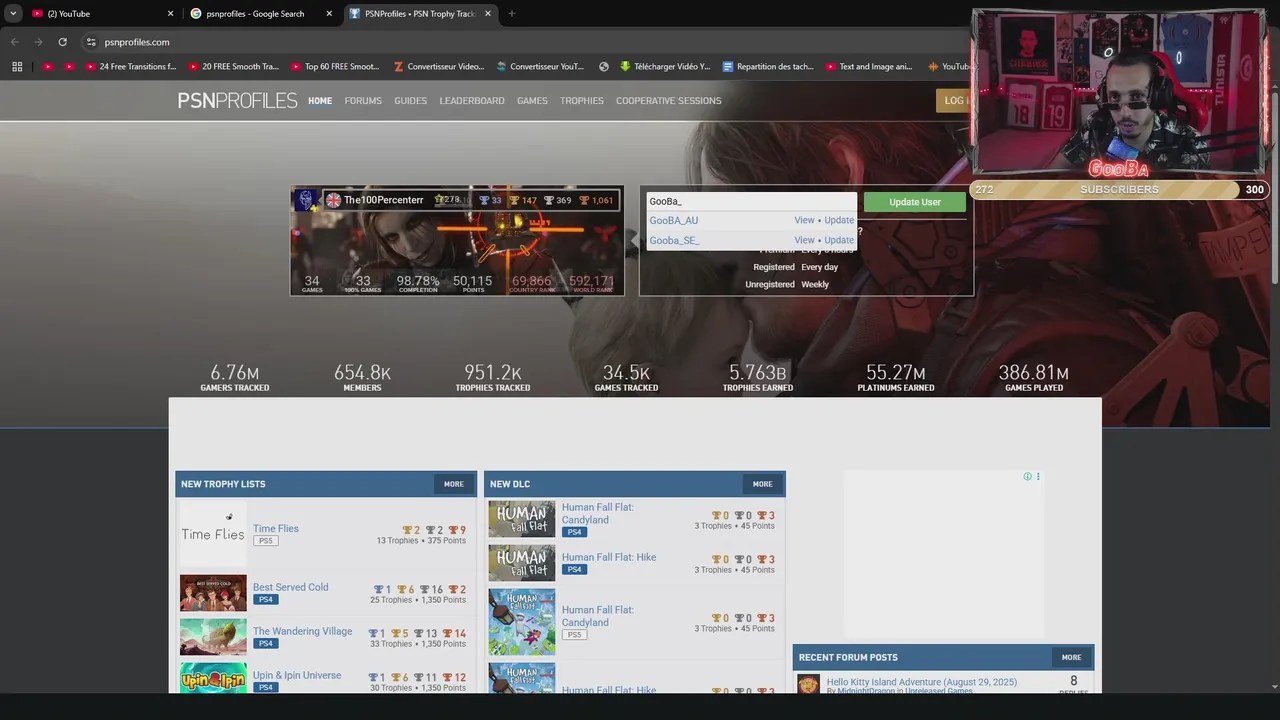Click the forum post author avatar icon
This screenshot has width=1280, height=720.
coord(808,685)
